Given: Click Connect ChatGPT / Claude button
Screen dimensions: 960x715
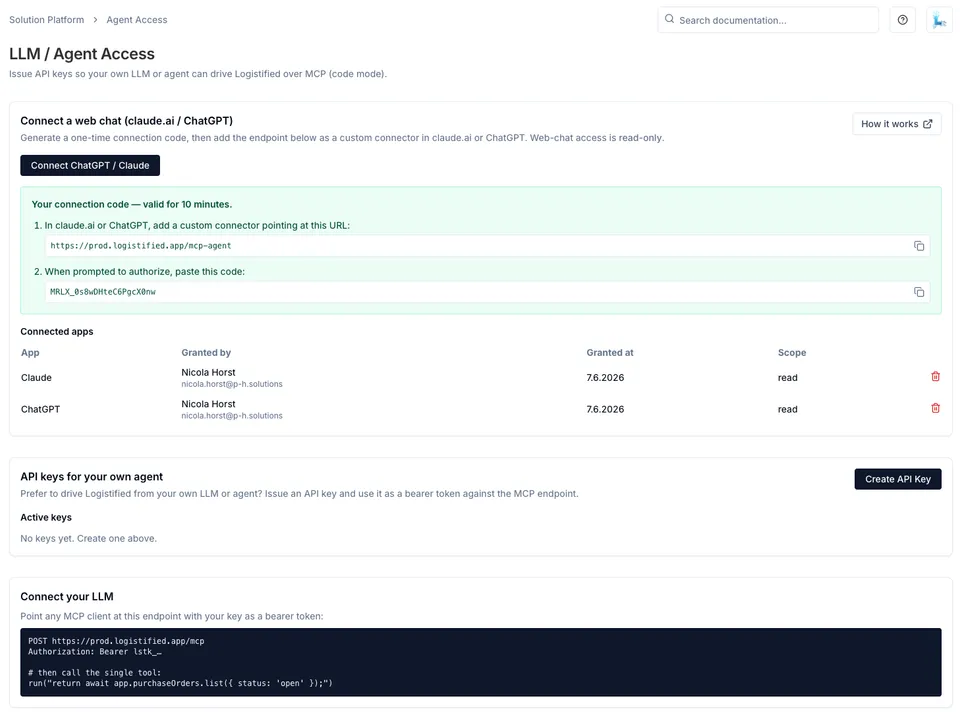Looking at the screenshot, I should coord(90,165).
